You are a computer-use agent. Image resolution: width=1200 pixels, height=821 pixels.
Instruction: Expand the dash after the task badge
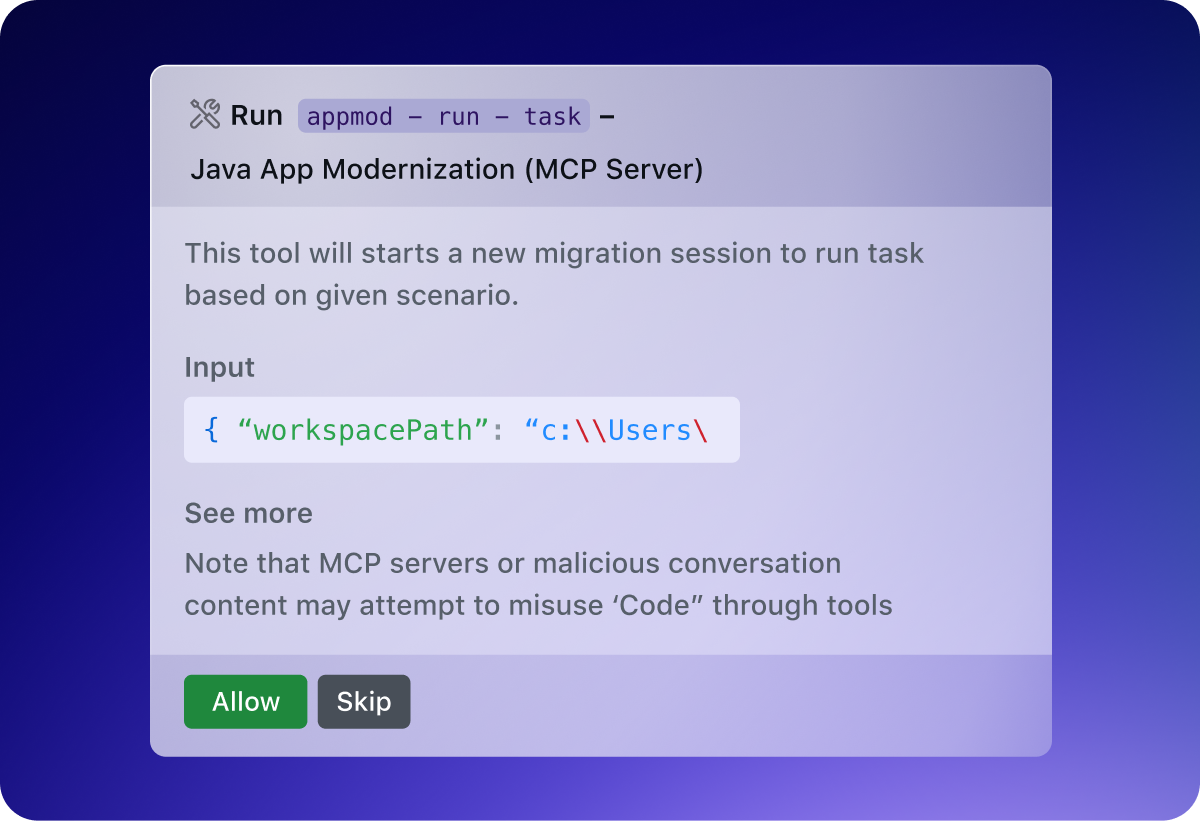click(x=606, y=116)
